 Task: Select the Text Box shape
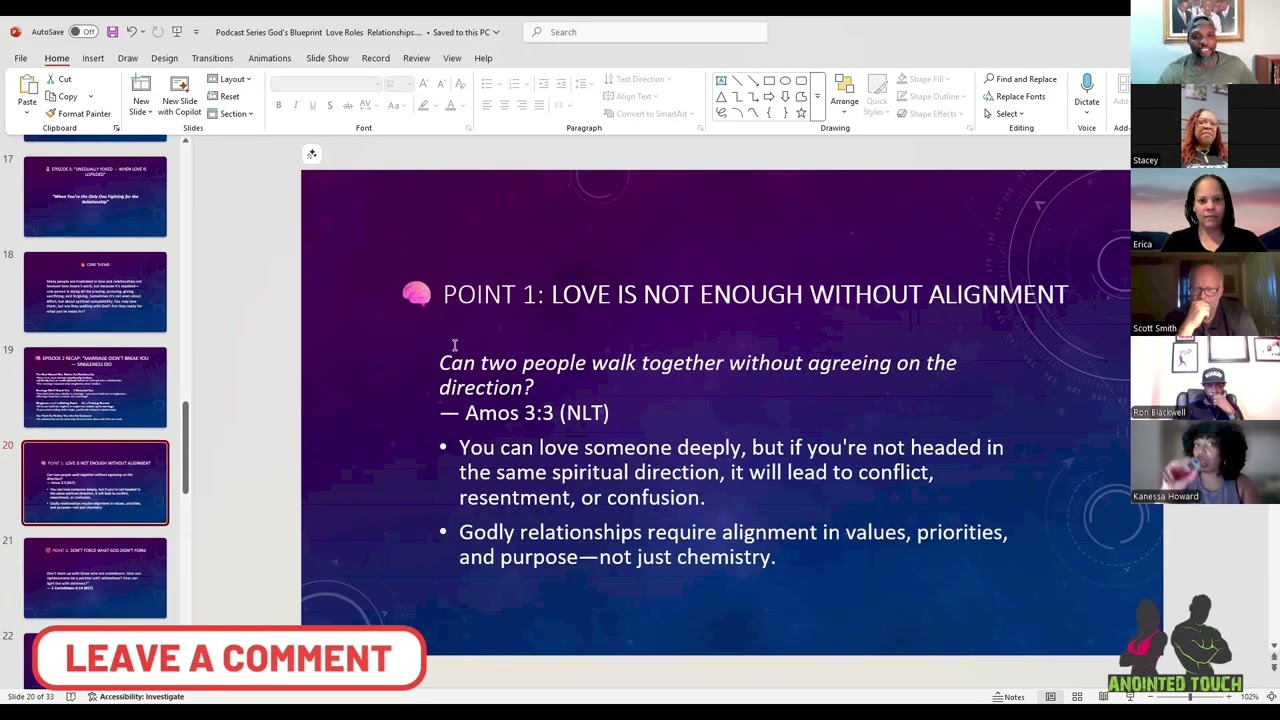coord(721,81)
